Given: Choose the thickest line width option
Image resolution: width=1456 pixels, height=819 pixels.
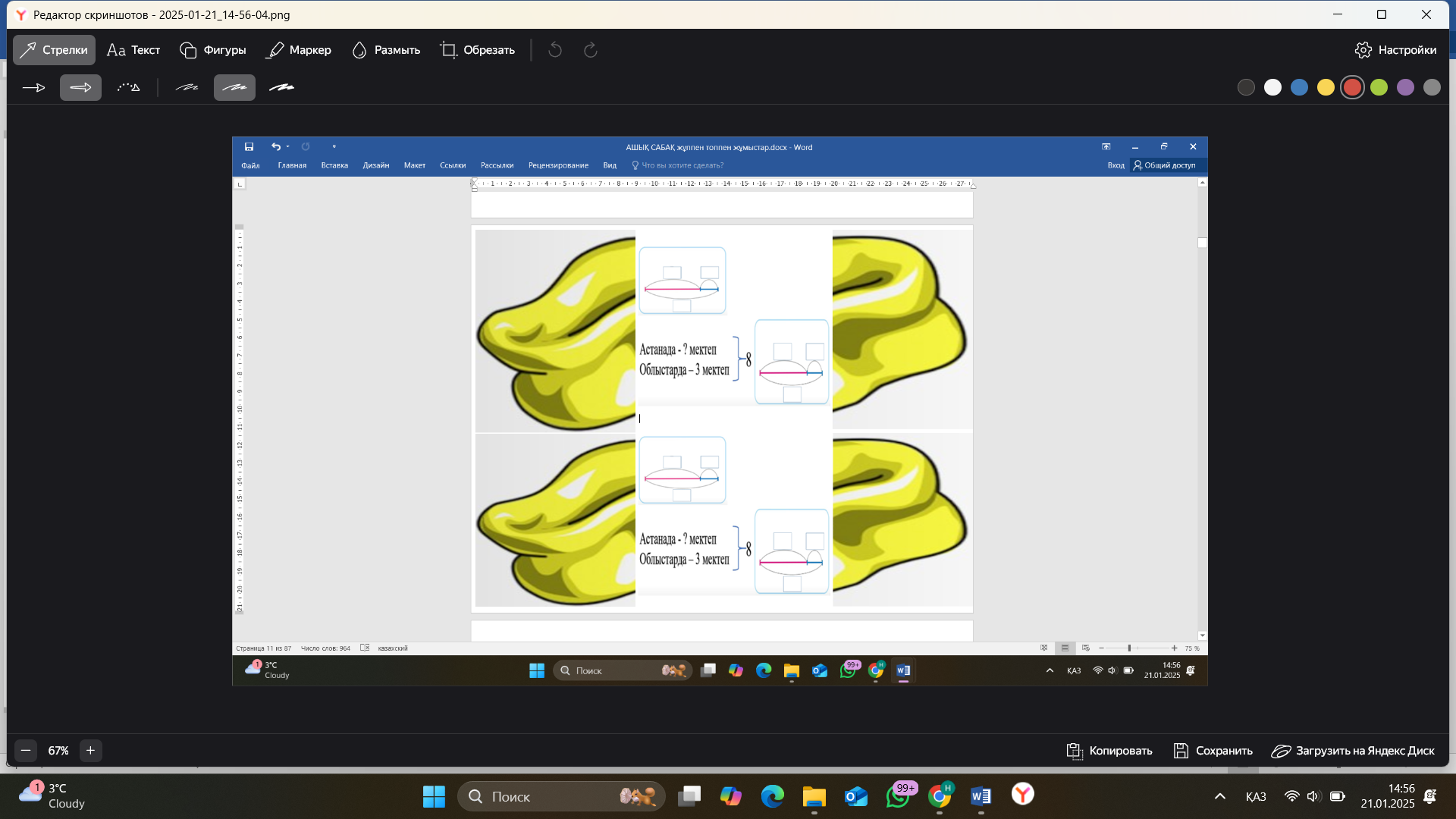Looking at the screenshot, I should coord(281,88).
